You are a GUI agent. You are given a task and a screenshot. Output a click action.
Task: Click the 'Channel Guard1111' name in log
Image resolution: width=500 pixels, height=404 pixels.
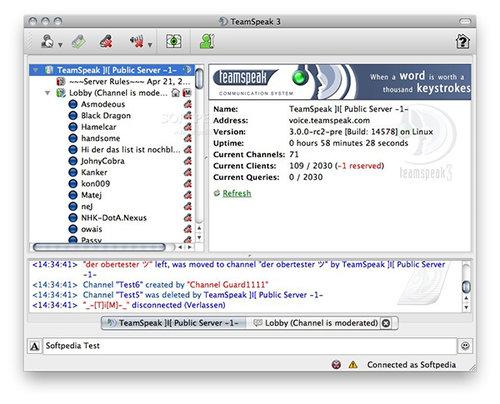coord(228,285)
